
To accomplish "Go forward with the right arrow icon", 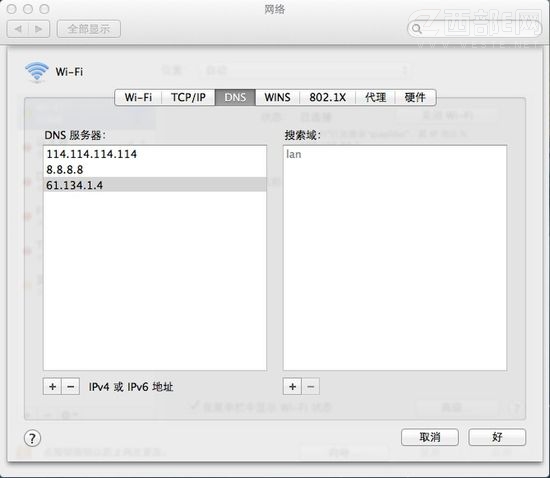I will point(39,29).
